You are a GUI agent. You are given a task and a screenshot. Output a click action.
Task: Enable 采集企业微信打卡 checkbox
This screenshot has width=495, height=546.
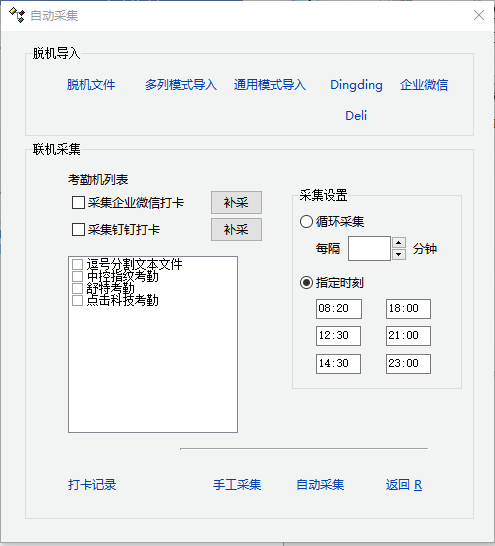coord(78,202)
